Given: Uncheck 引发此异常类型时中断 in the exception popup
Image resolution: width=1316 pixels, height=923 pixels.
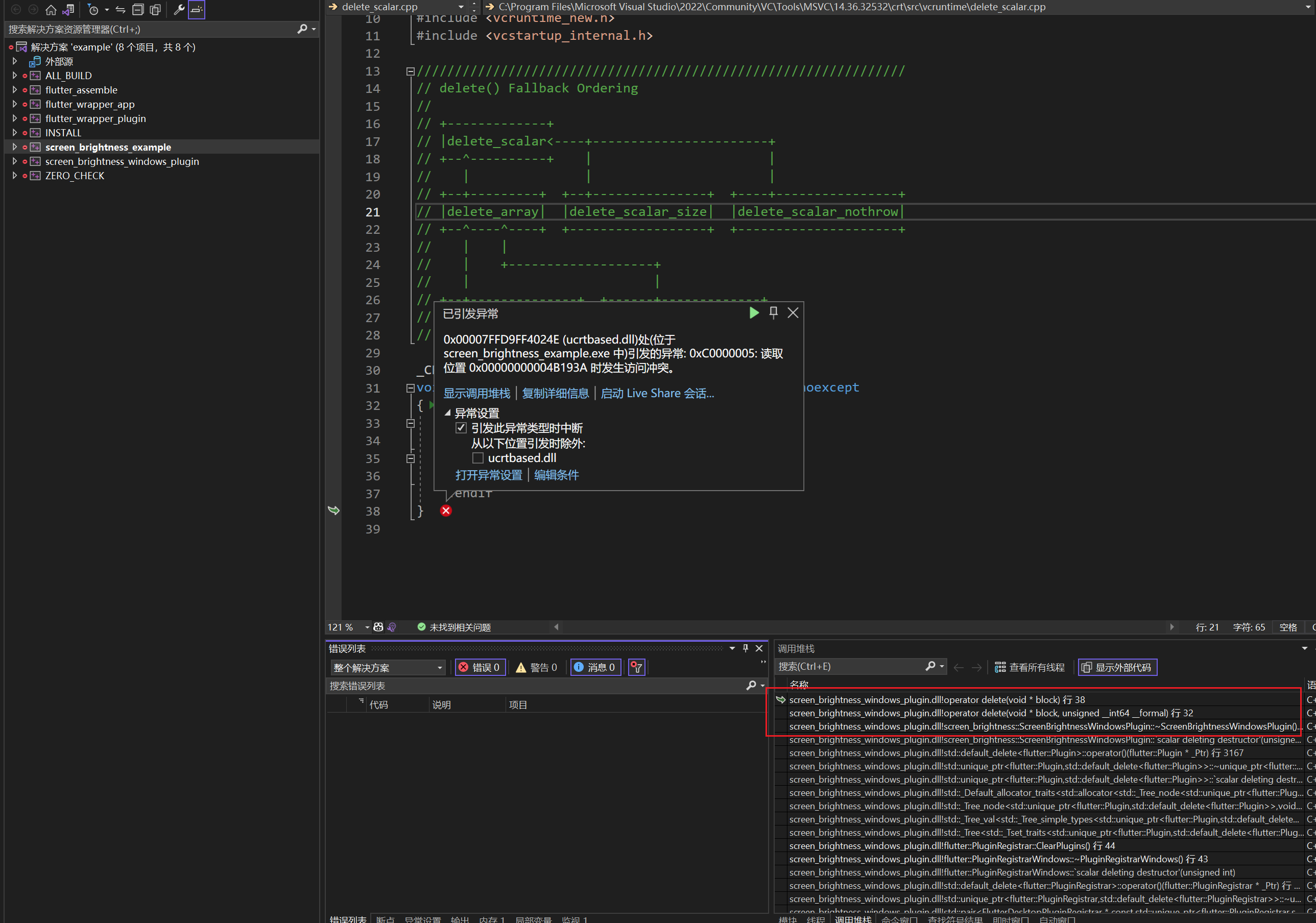Looking at the screenshot, I should [462, 428].
